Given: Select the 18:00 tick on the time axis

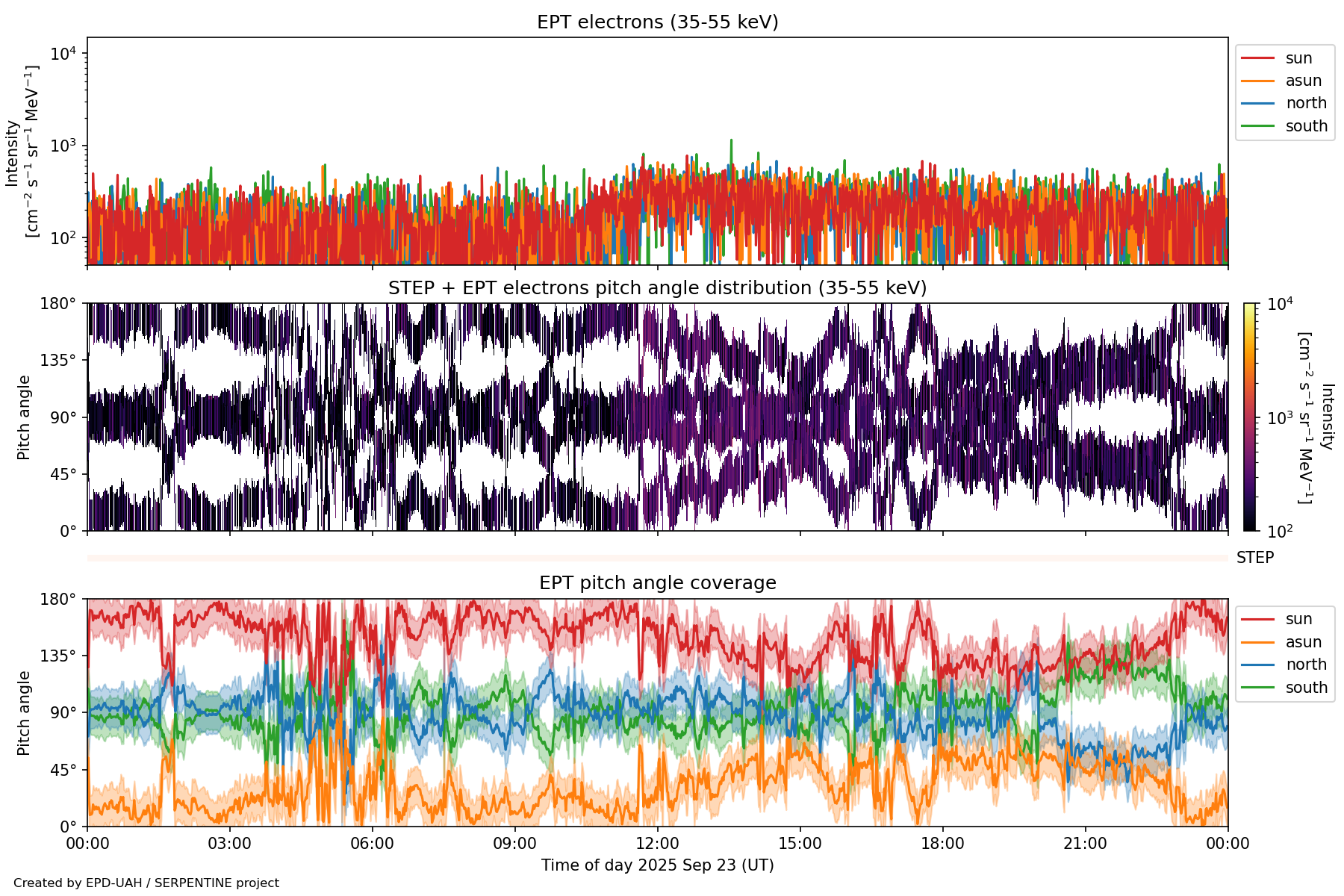Looking at the screenshot, I should [942, 844].
